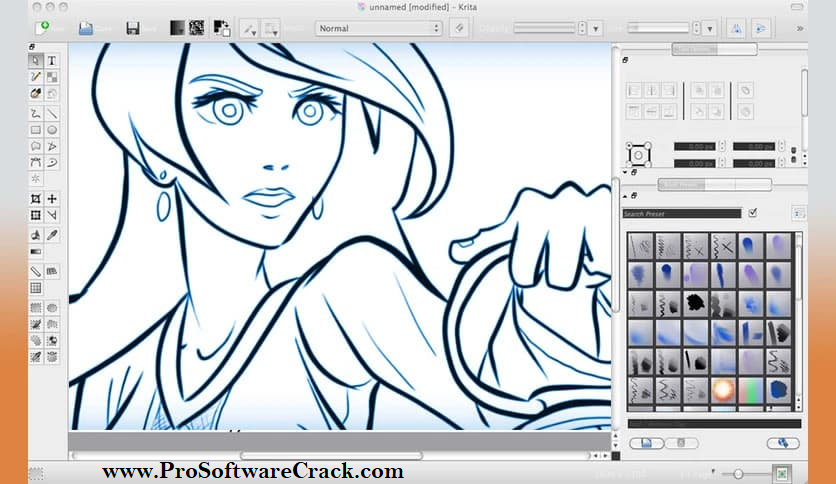Choose the black ink blot brush preset
This screenshot has height=484, width=836.
695,303
